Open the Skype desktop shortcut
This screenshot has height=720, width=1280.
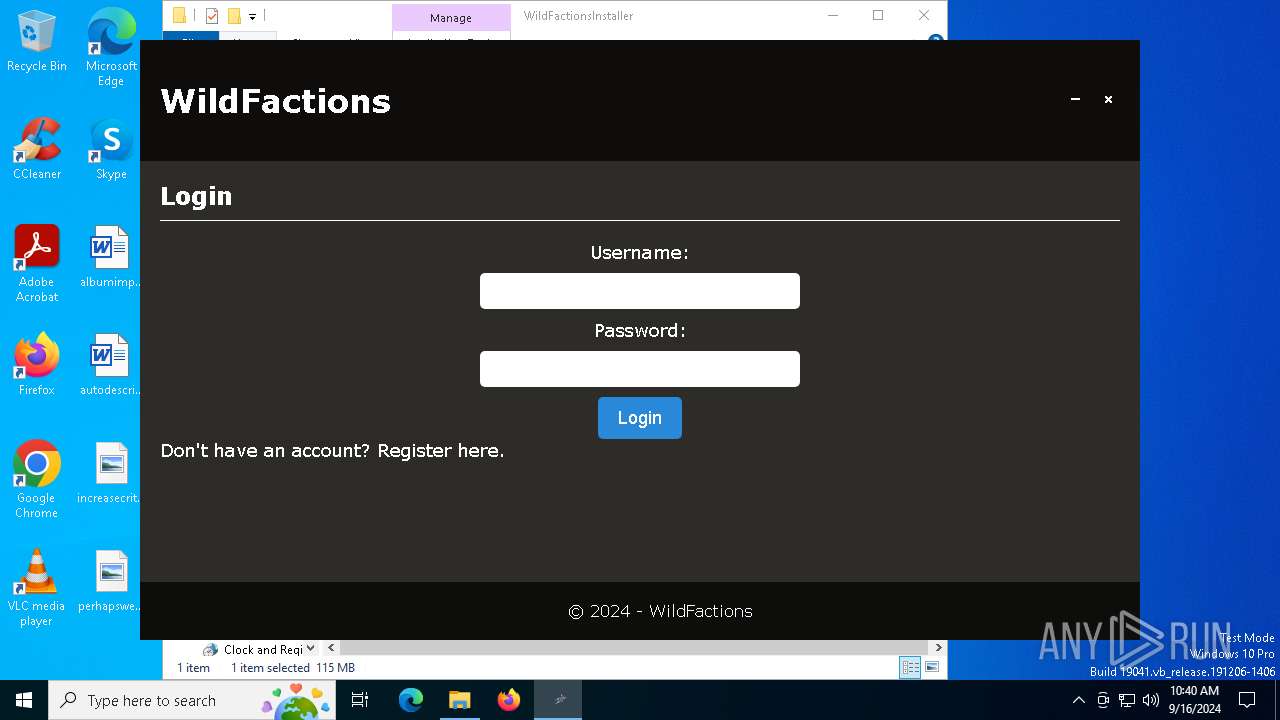click(111, 149)
